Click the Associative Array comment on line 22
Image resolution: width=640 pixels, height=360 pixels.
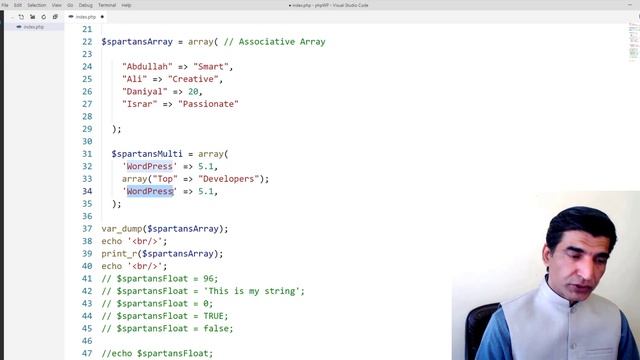(274, 42)
